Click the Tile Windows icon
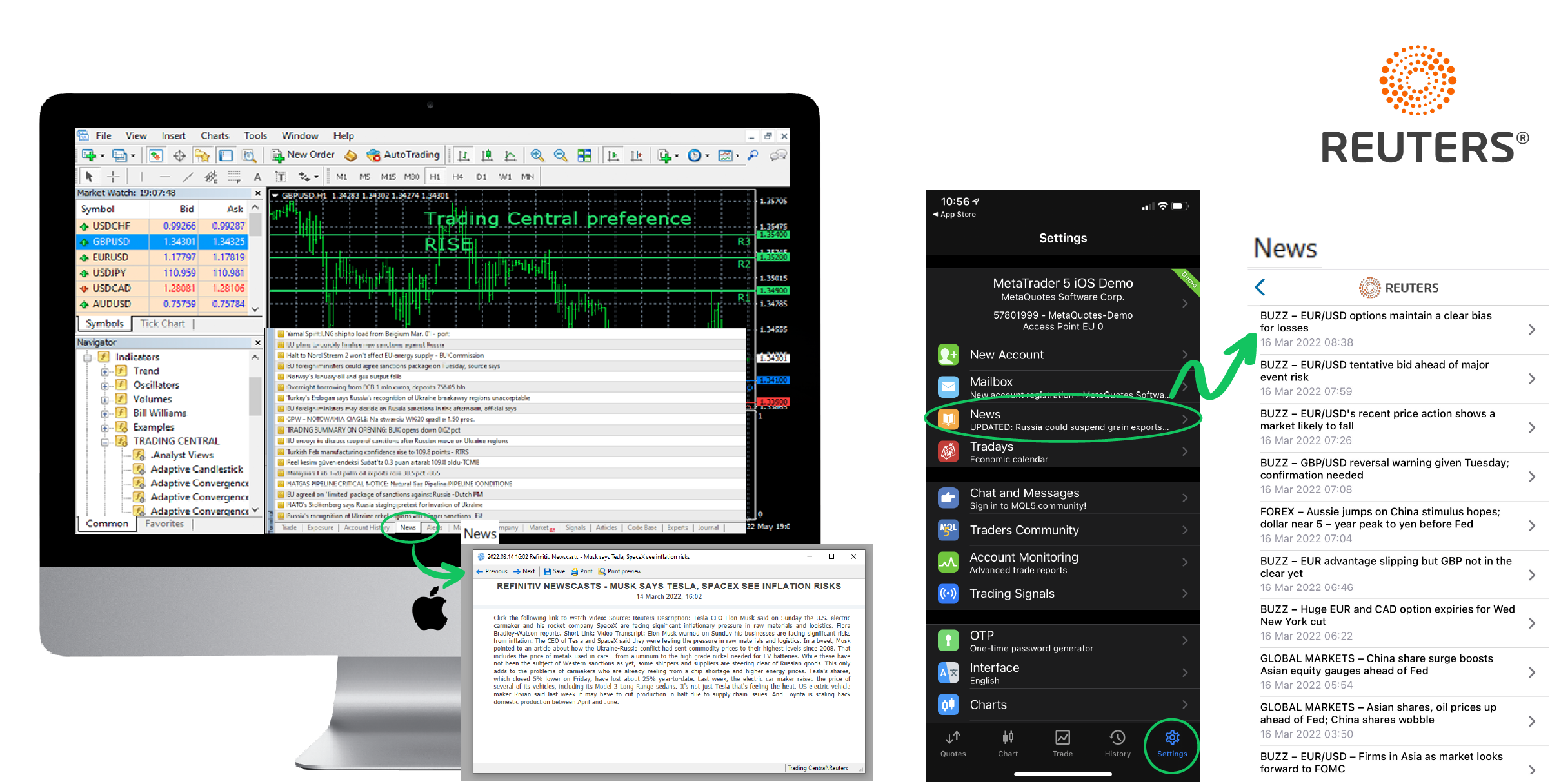This screenshot has height=784, width=1550. pos(584,155)
